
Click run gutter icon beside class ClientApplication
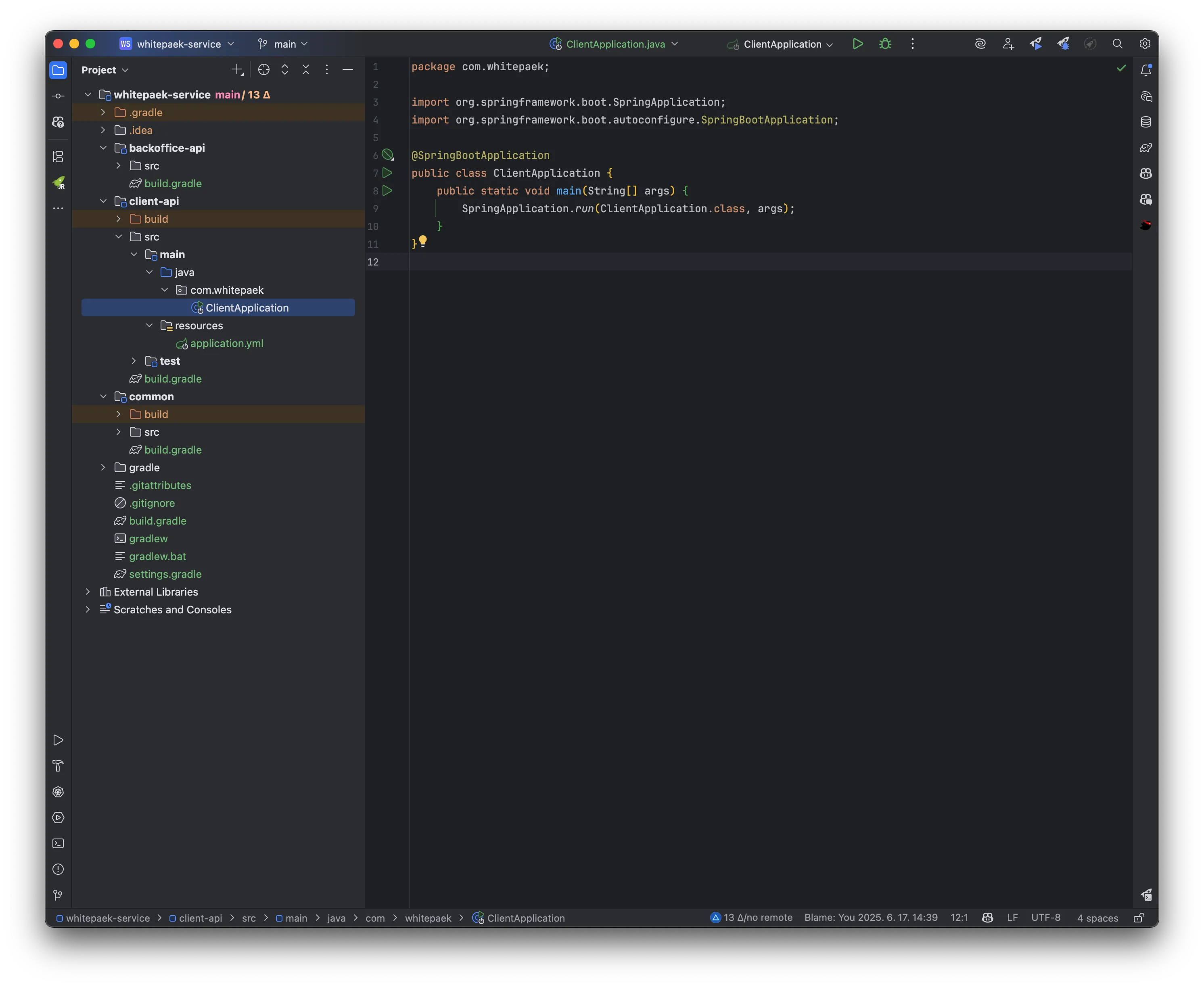click(387, 173)
